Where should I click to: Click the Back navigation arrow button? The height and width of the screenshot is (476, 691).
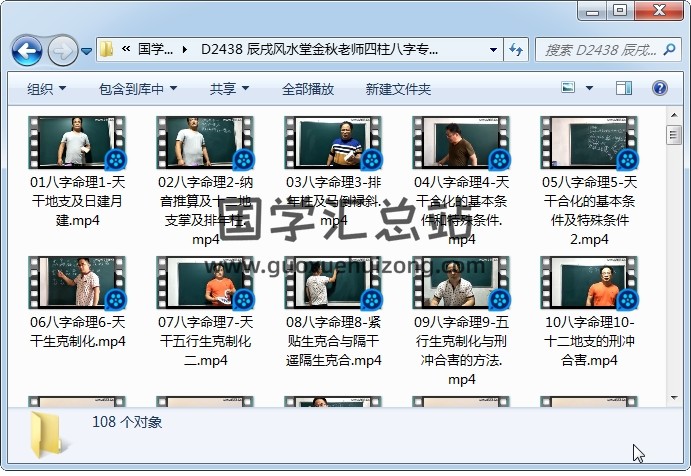[26, 49]
